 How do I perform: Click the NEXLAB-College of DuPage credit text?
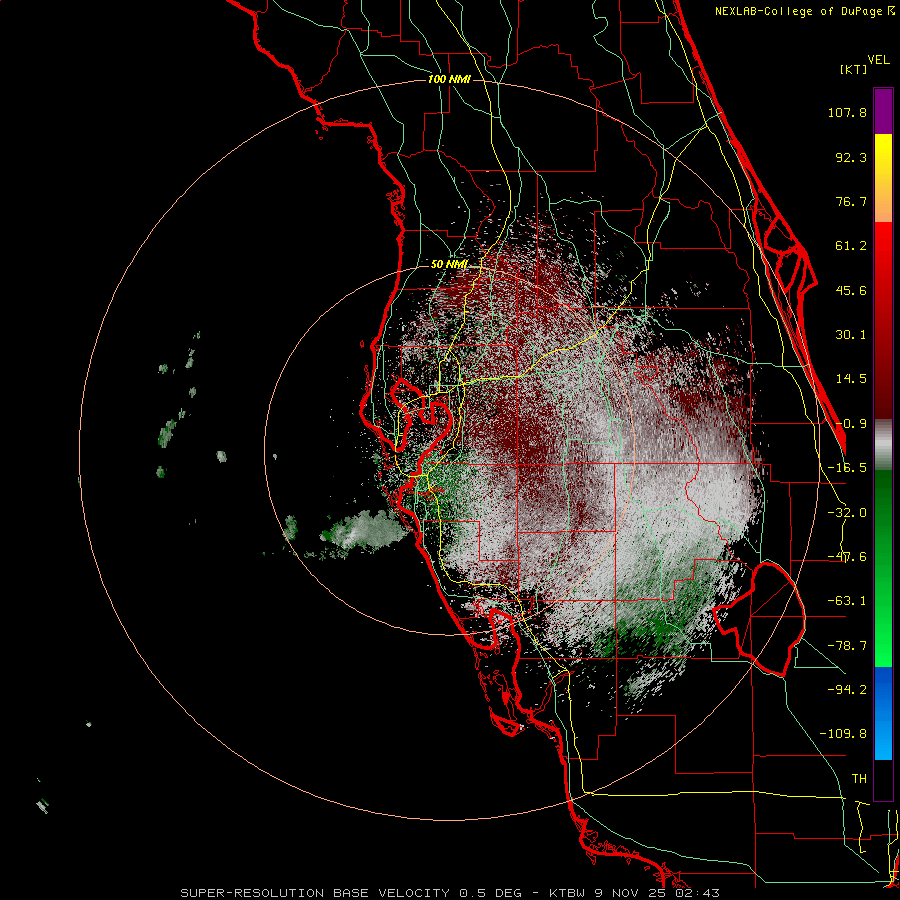coord(805,11)
